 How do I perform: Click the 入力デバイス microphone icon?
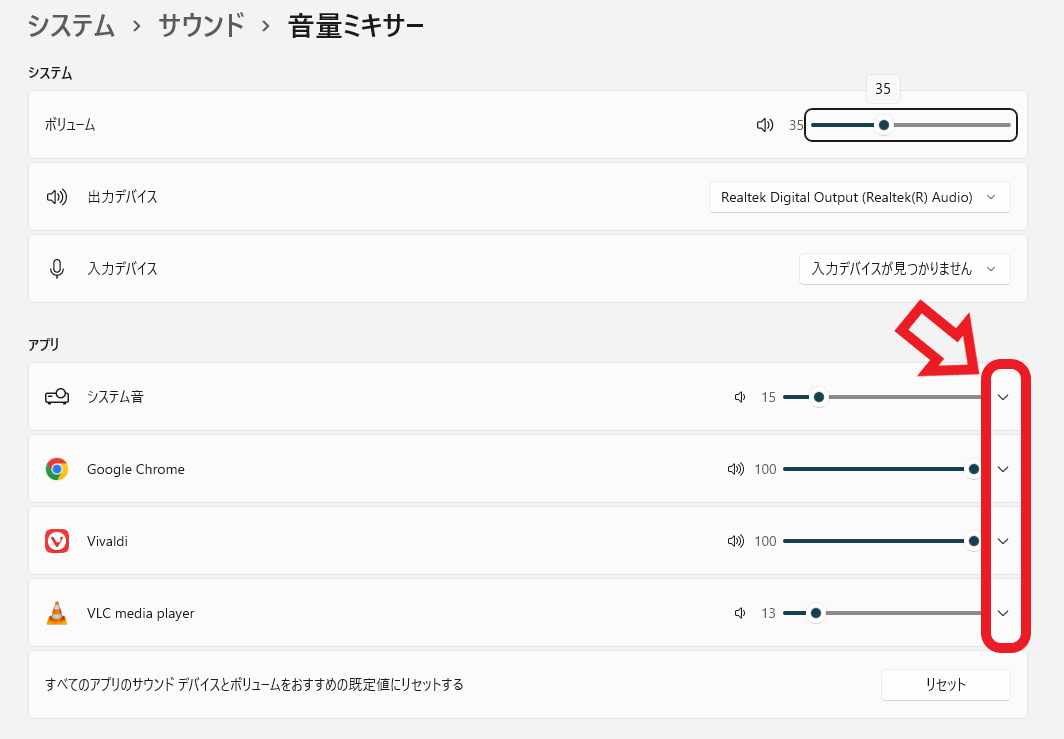(57, 269)
